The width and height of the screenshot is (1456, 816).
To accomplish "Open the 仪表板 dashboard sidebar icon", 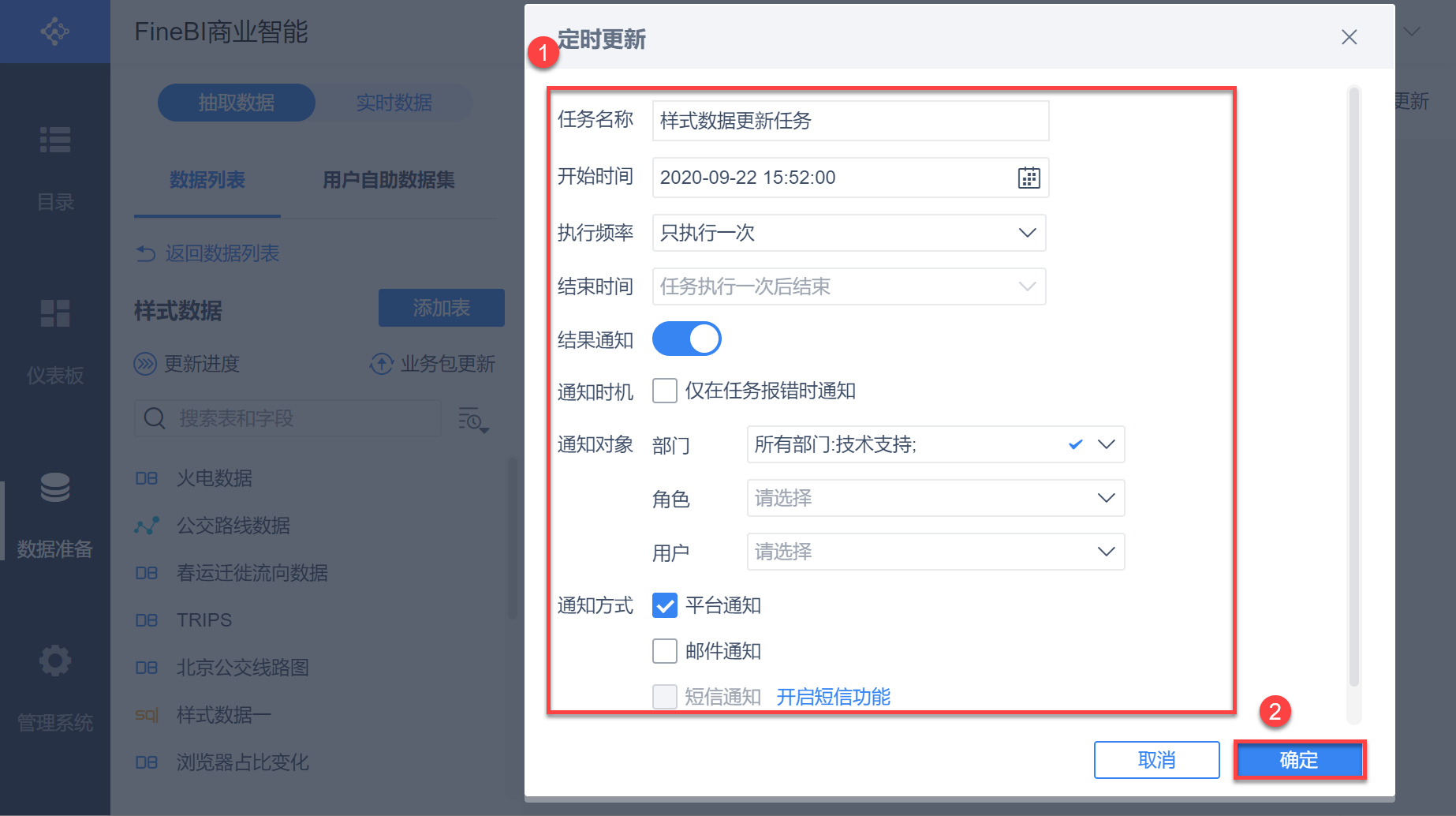I will 55,313.
